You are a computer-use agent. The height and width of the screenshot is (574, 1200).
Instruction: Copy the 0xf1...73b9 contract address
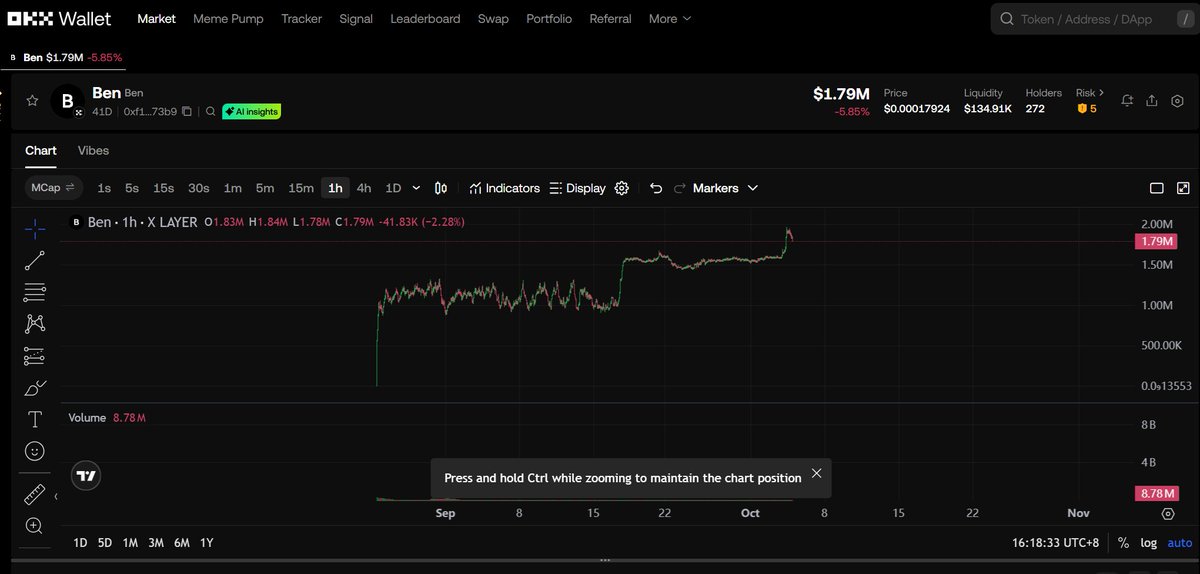[187, 112]
